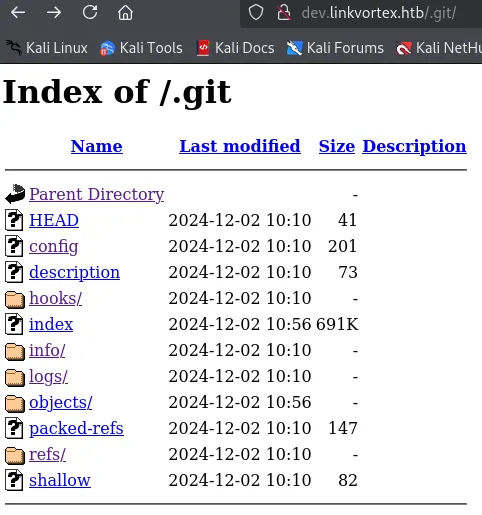Click the back-arrow icon beside Parent Directory
482x515 pixels.
coord(15,194)
